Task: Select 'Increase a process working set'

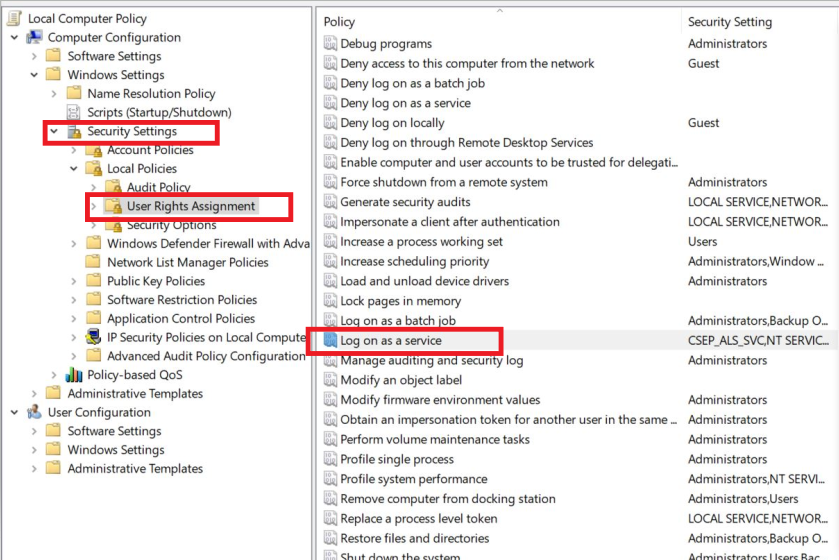Action: point(422,241)
